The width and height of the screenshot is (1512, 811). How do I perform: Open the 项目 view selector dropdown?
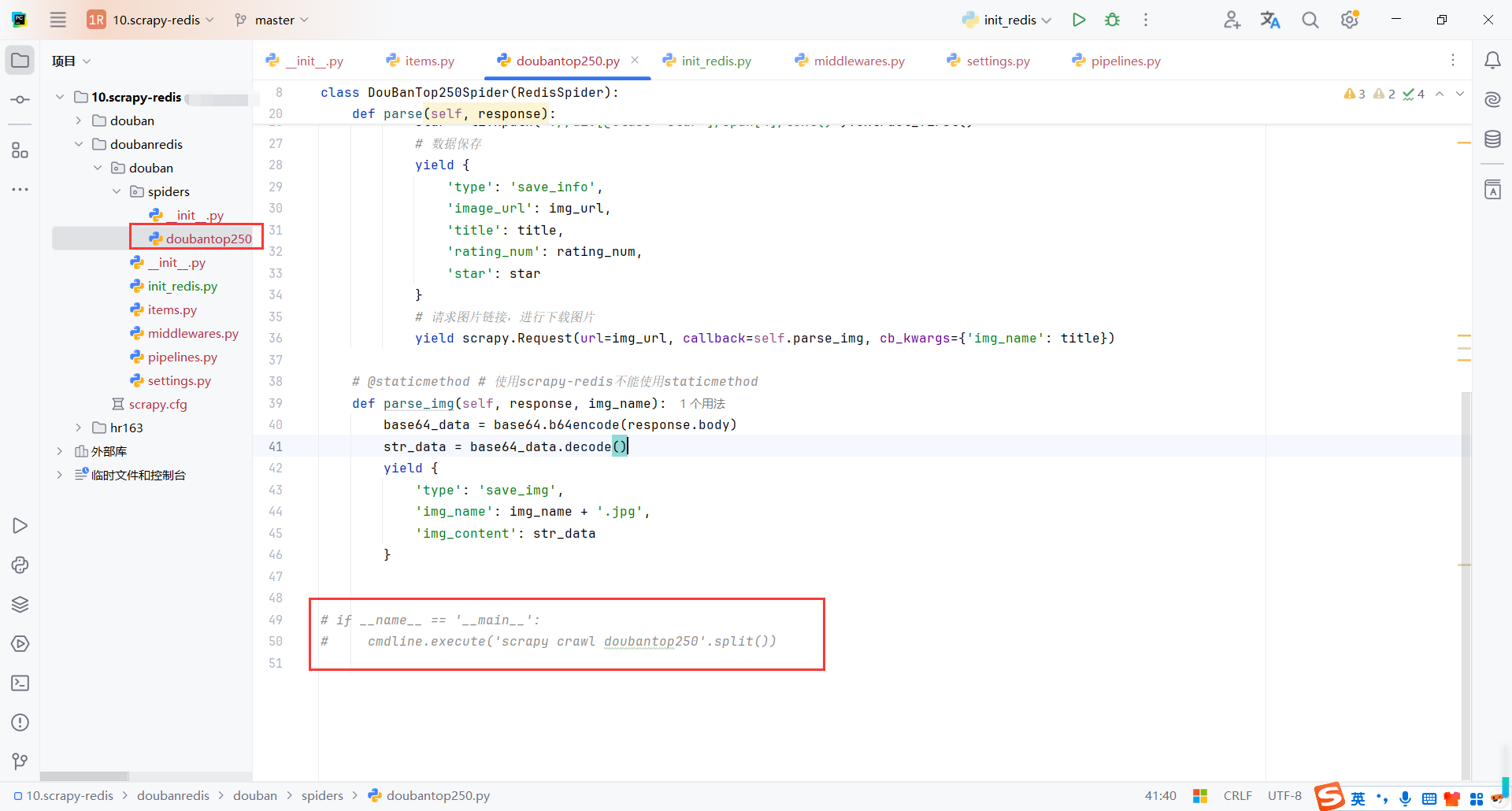[71, 61]
